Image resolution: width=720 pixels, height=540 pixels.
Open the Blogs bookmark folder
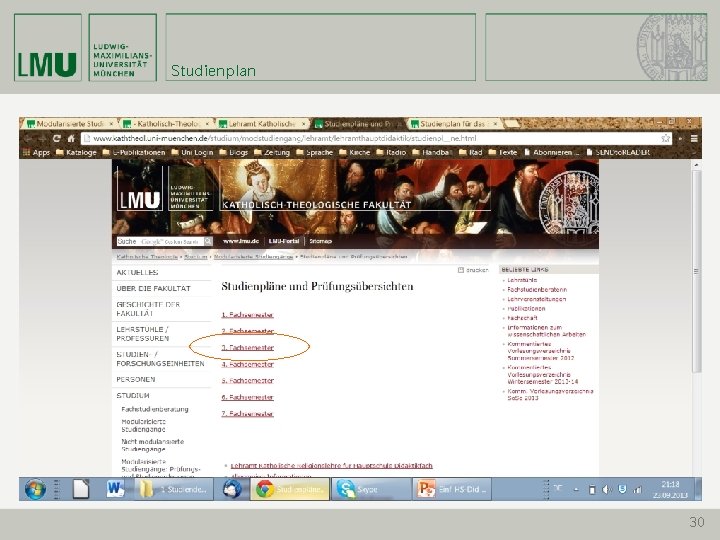234,152
